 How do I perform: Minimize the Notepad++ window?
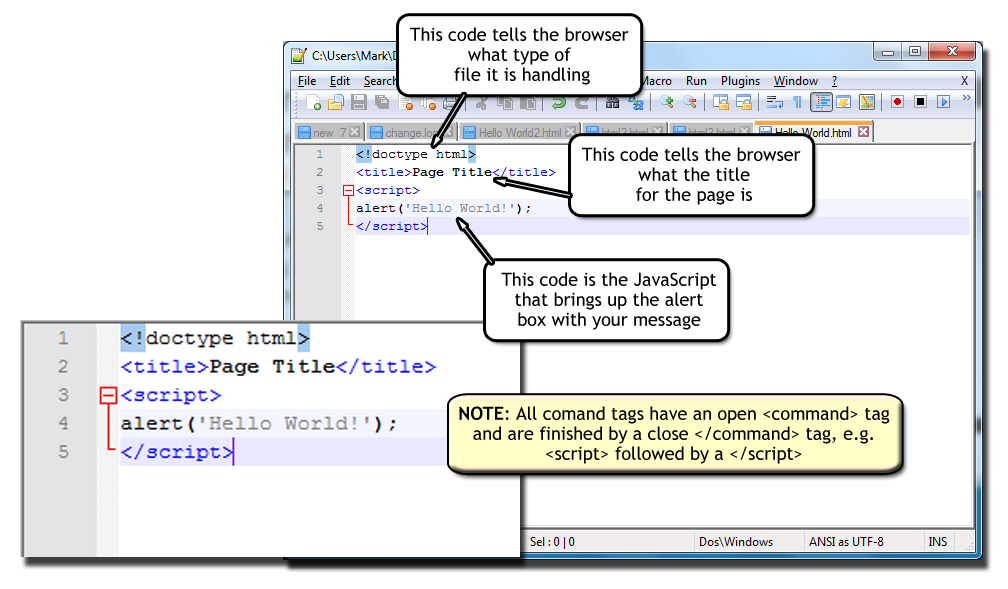point(888,52)
